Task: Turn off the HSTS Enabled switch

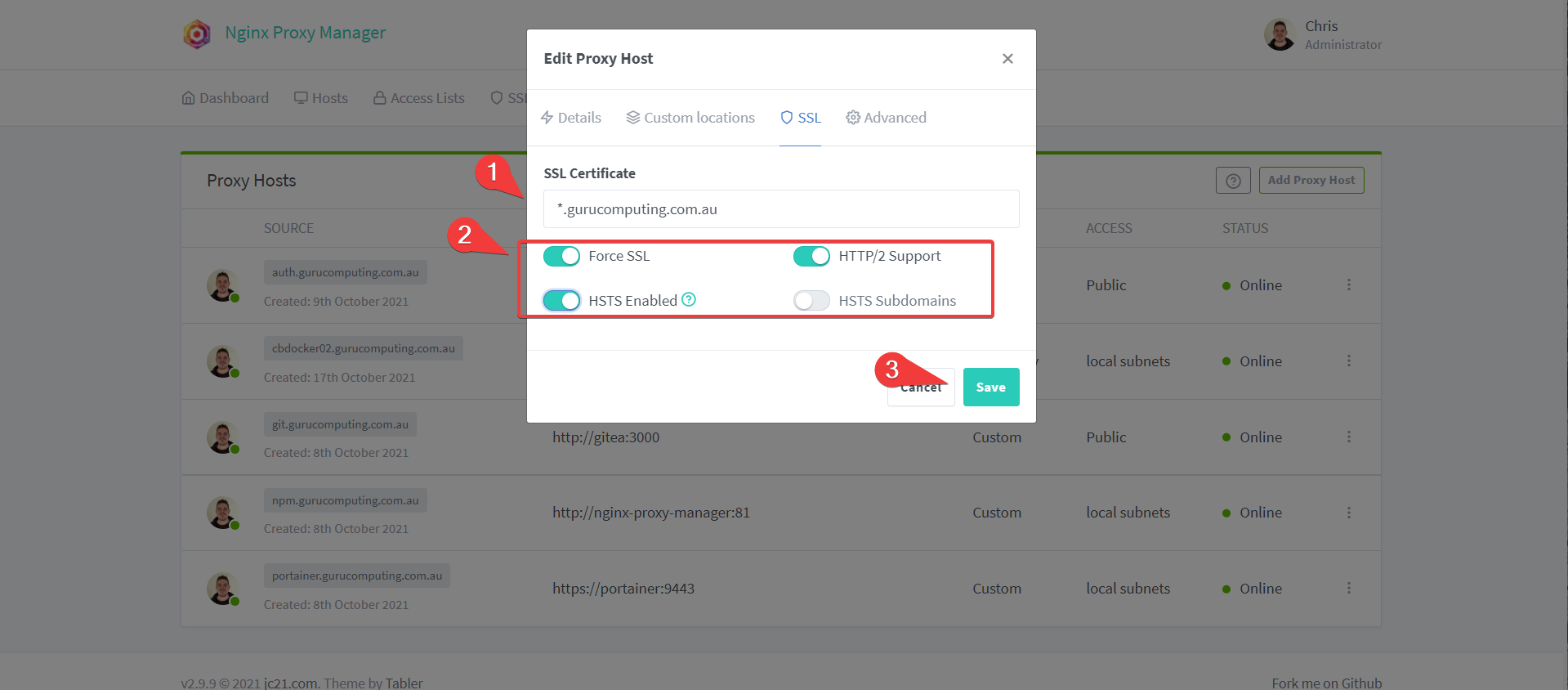Action: [562, 301]
